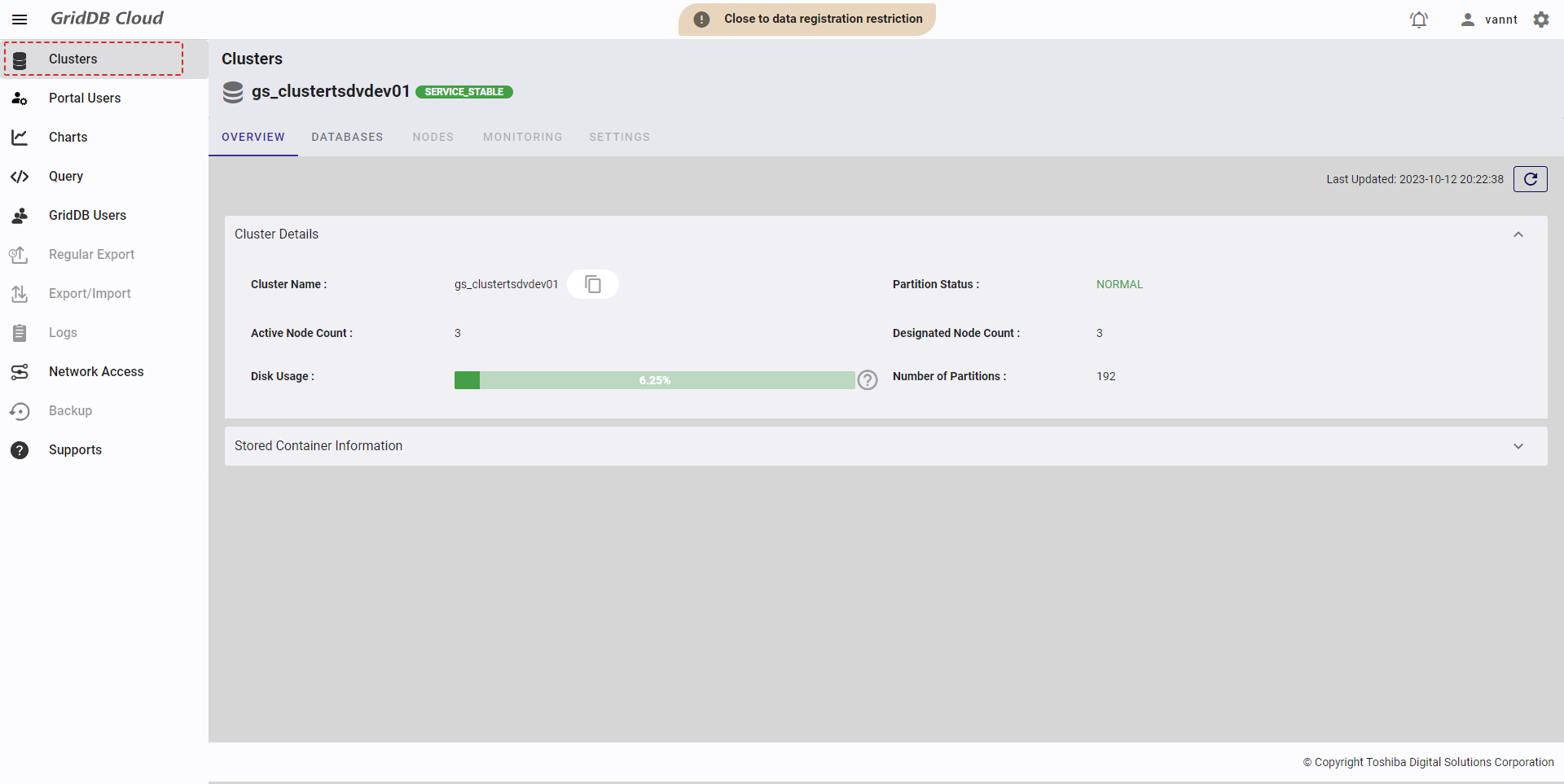The image size is (1564, 784).
Task: Click the vannt username
Action: [x=1501, y=20]
